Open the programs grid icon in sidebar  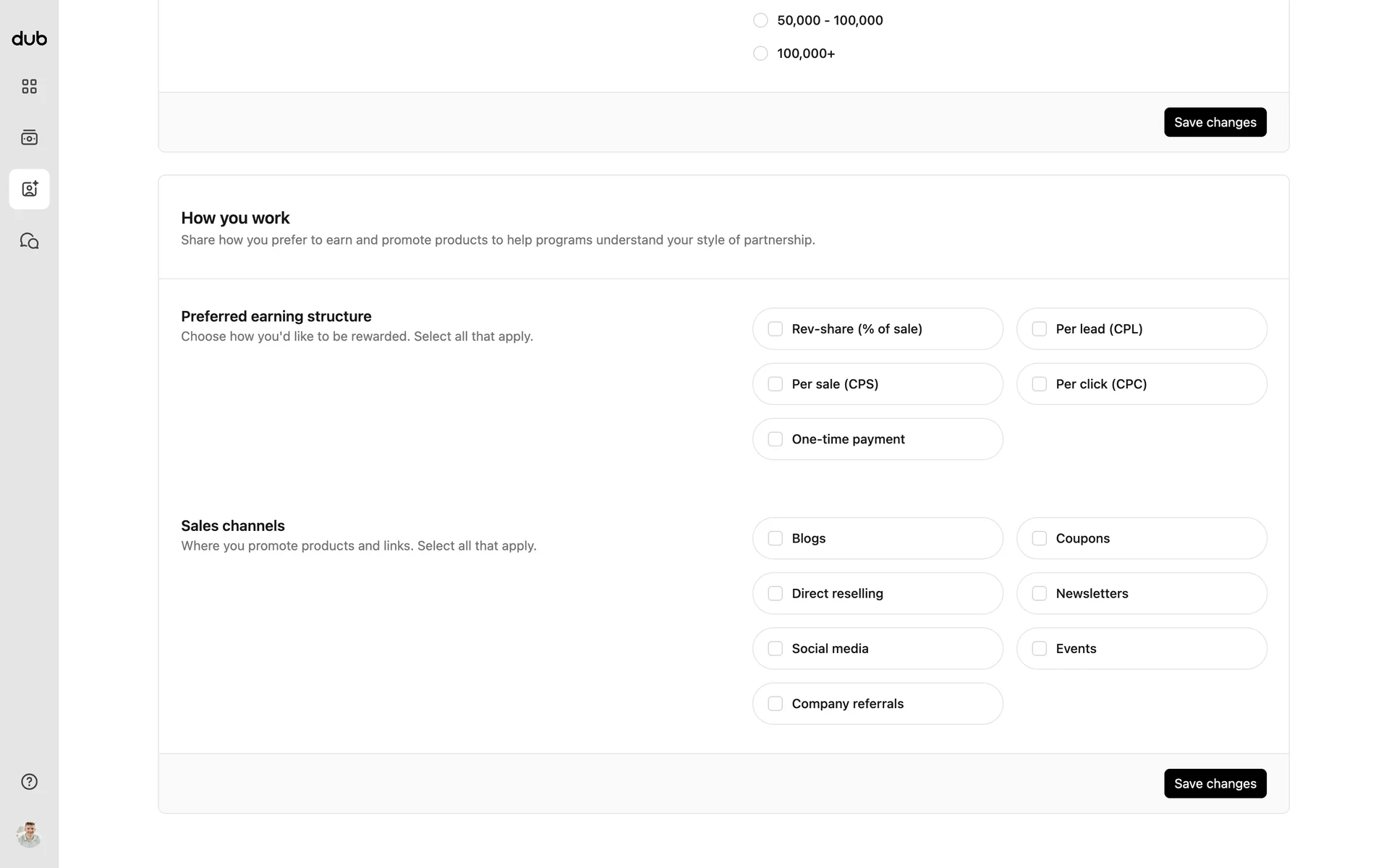(x=29, y=87)
